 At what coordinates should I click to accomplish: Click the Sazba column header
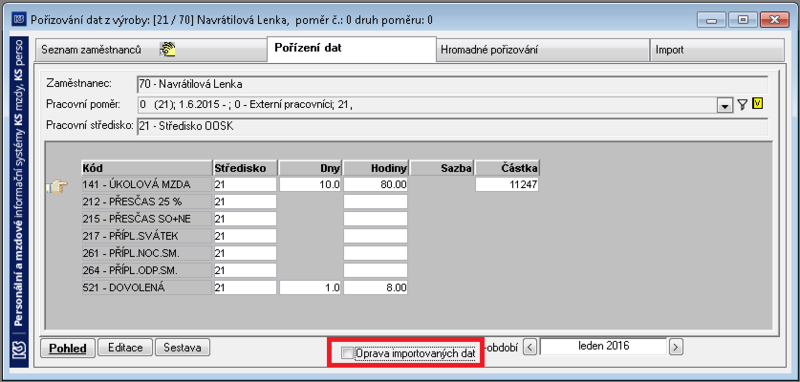[442, 168]
